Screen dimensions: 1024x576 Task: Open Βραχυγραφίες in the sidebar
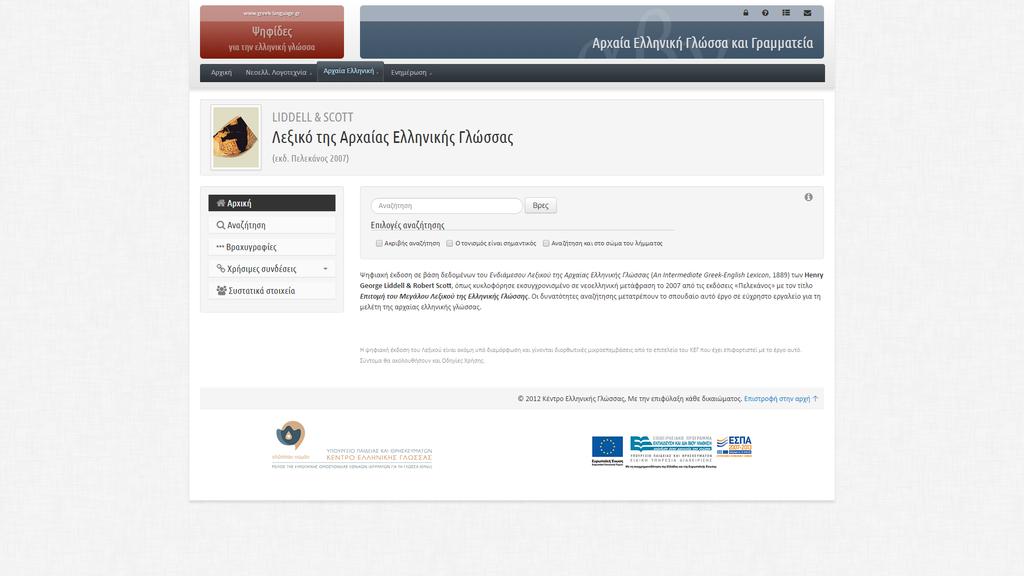point(272,247)
